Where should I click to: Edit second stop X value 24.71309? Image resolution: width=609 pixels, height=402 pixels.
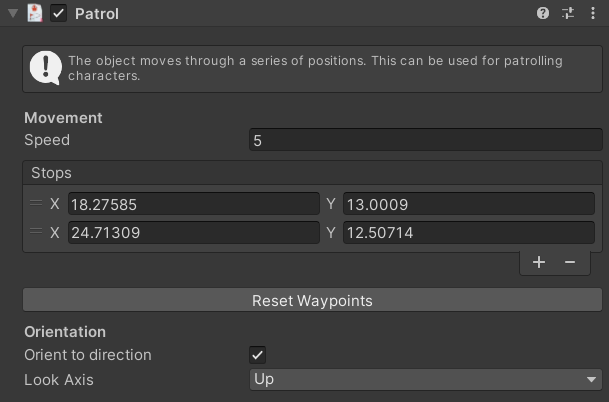[x=193, y=233]
